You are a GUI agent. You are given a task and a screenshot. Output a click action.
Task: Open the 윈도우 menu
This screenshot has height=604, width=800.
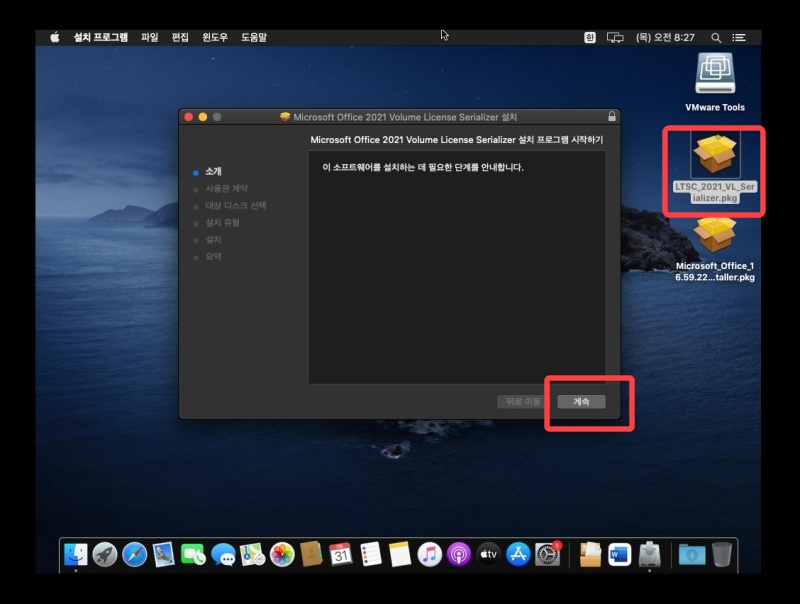click(x=215, y=37)
